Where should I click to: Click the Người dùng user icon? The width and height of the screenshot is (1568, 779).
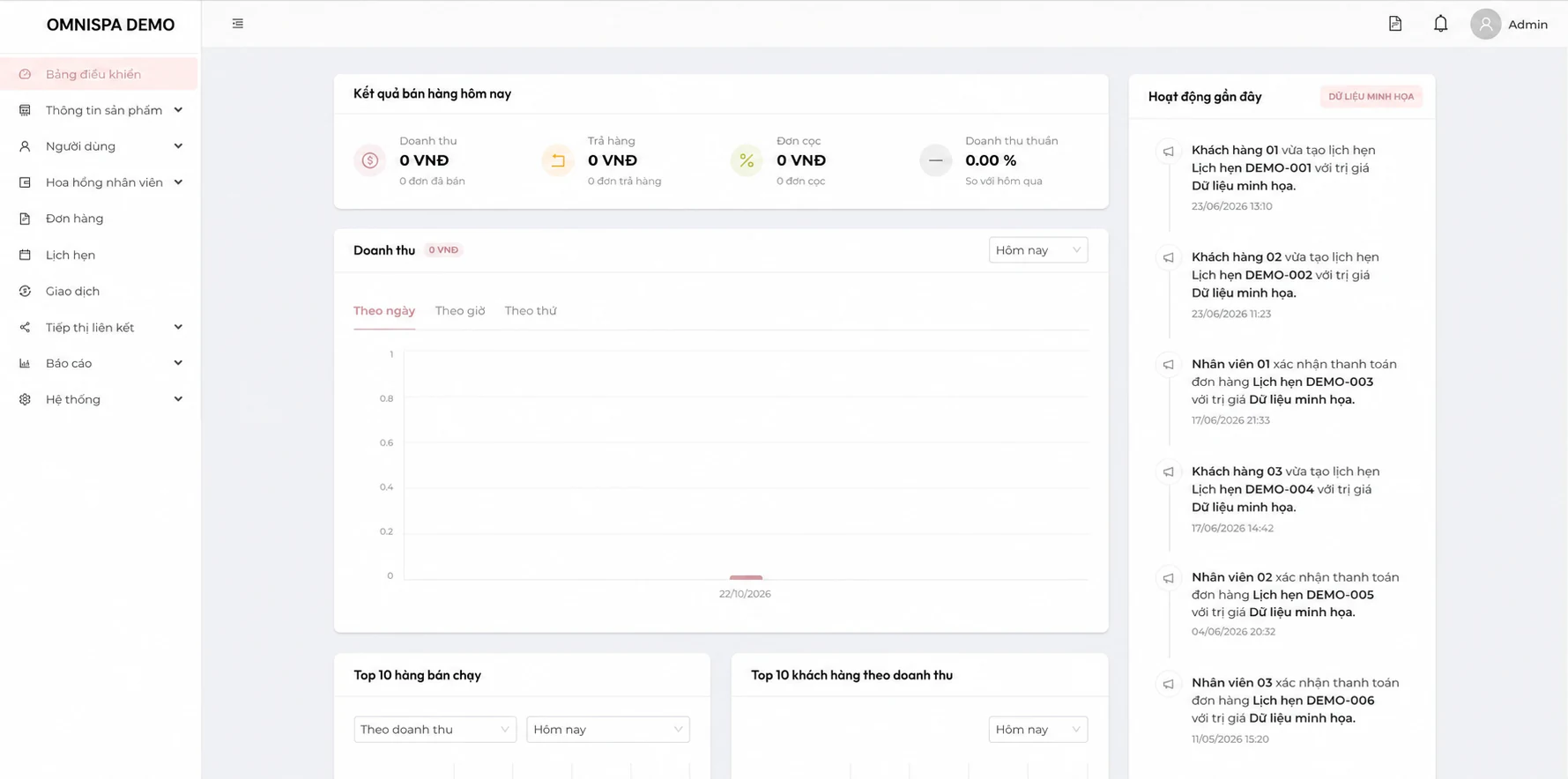25,146
